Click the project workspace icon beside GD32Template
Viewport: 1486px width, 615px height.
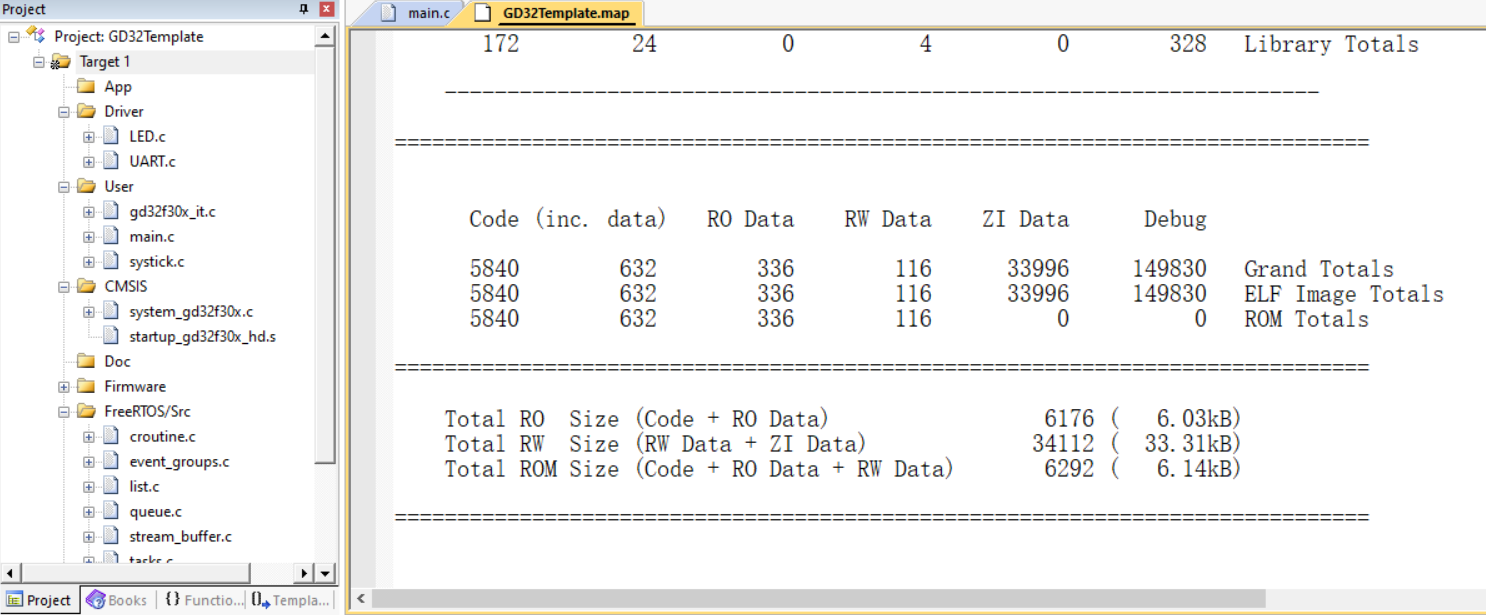pyautogui.click(x=36, y=36)
